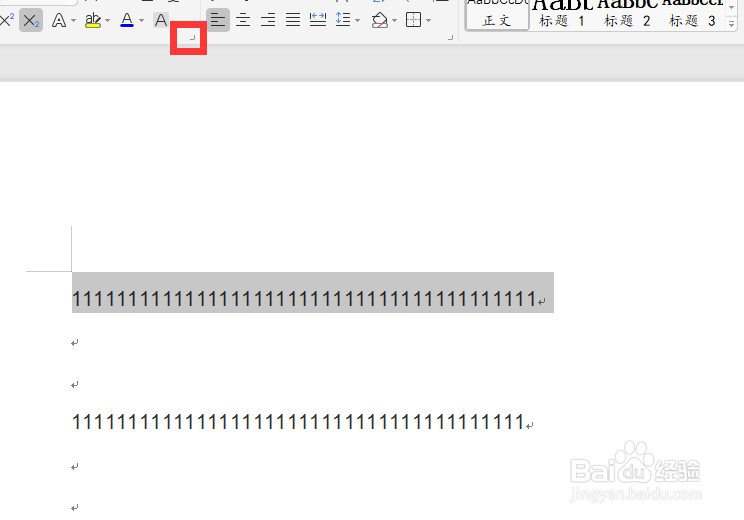Screen dimensions: 744x520
Task: Apply distributed alignment
Action: click(317, 20)
